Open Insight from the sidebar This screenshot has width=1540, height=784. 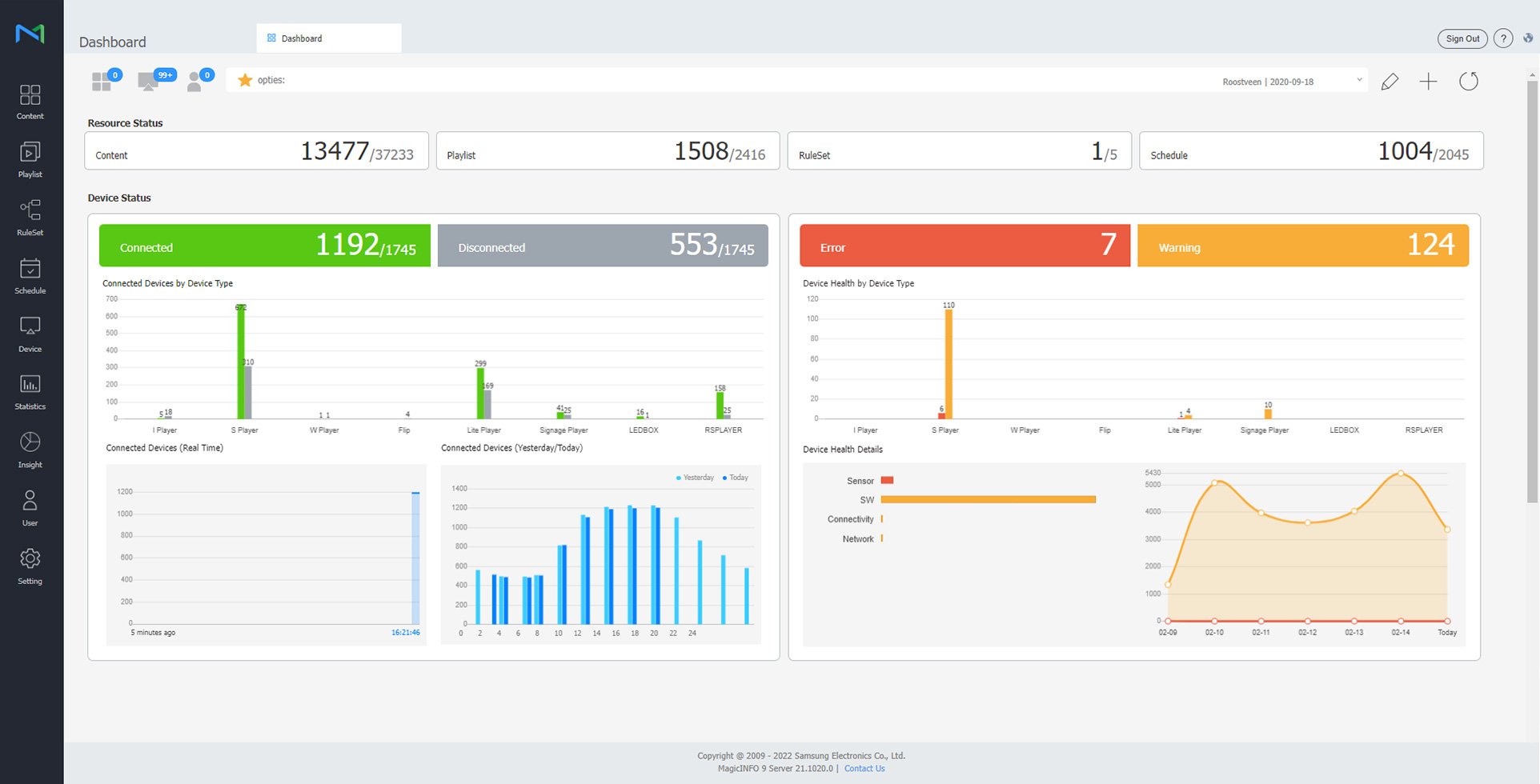tap(30, 450)
